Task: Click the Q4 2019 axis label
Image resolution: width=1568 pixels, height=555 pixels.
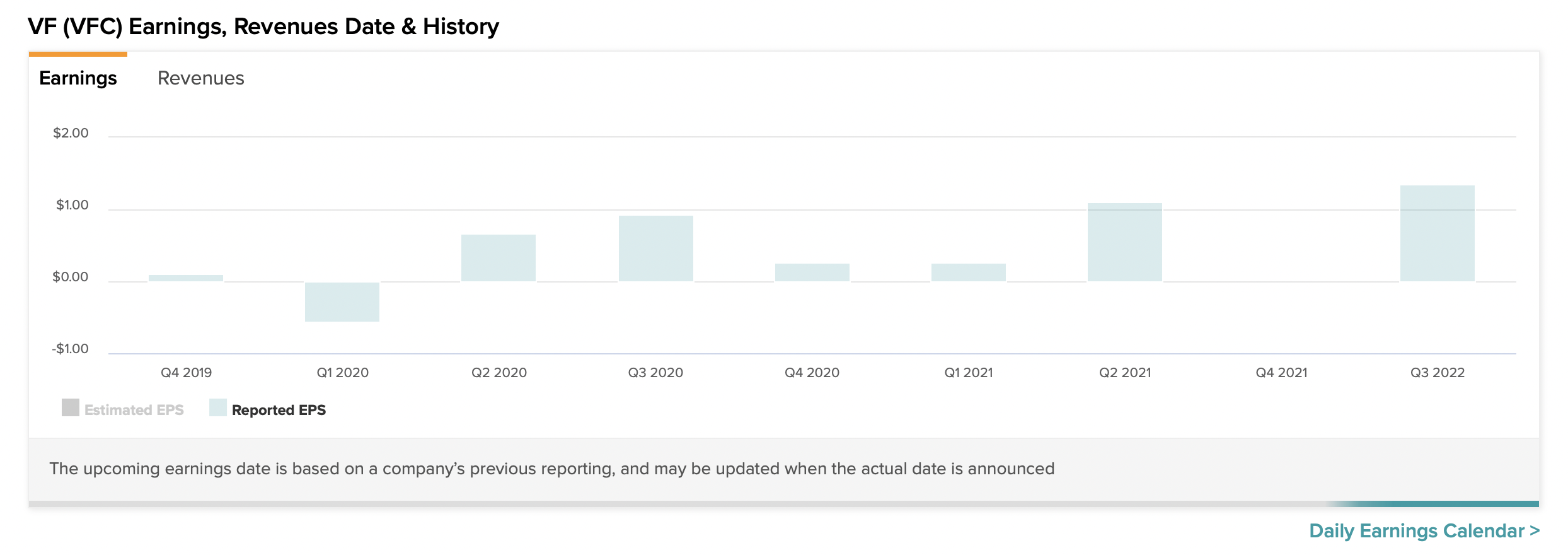Action: pos(186,373)
